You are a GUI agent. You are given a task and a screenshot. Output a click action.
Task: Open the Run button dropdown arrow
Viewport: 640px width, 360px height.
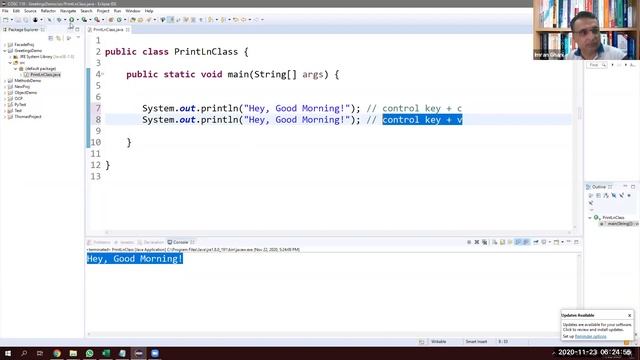click(78, 20)
